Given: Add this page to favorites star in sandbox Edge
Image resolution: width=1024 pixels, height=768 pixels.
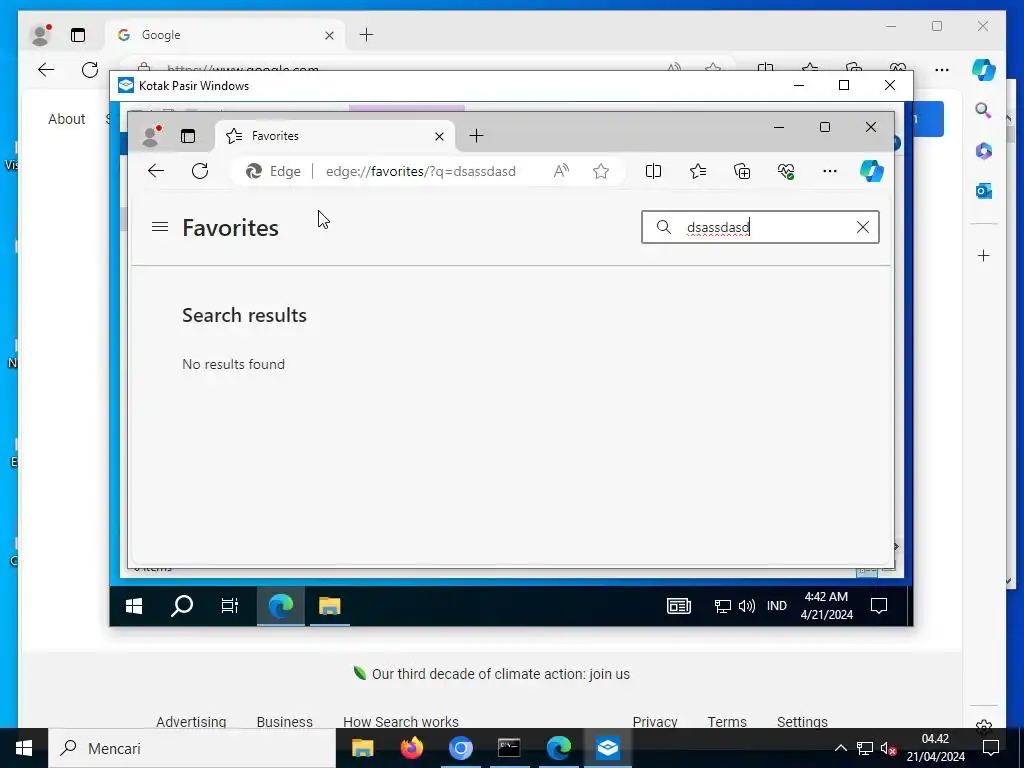Looking at the screenshot, I should pos(601,171).
